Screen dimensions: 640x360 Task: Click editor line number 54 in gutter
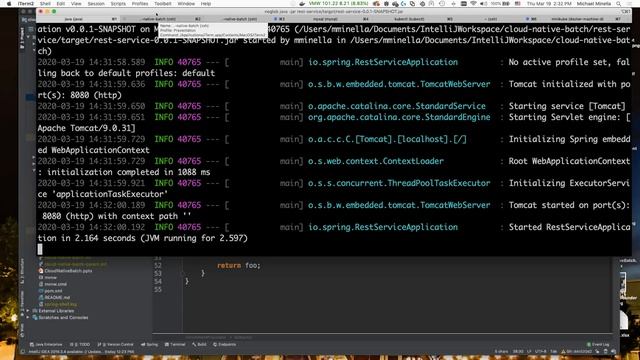point(158,281)
